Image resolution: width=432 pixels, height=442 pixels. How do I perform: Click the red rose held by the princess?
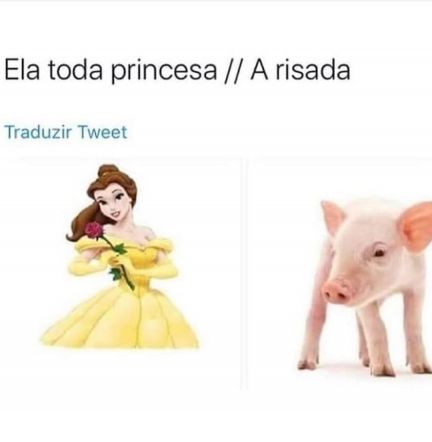click(x=94, y=230)
